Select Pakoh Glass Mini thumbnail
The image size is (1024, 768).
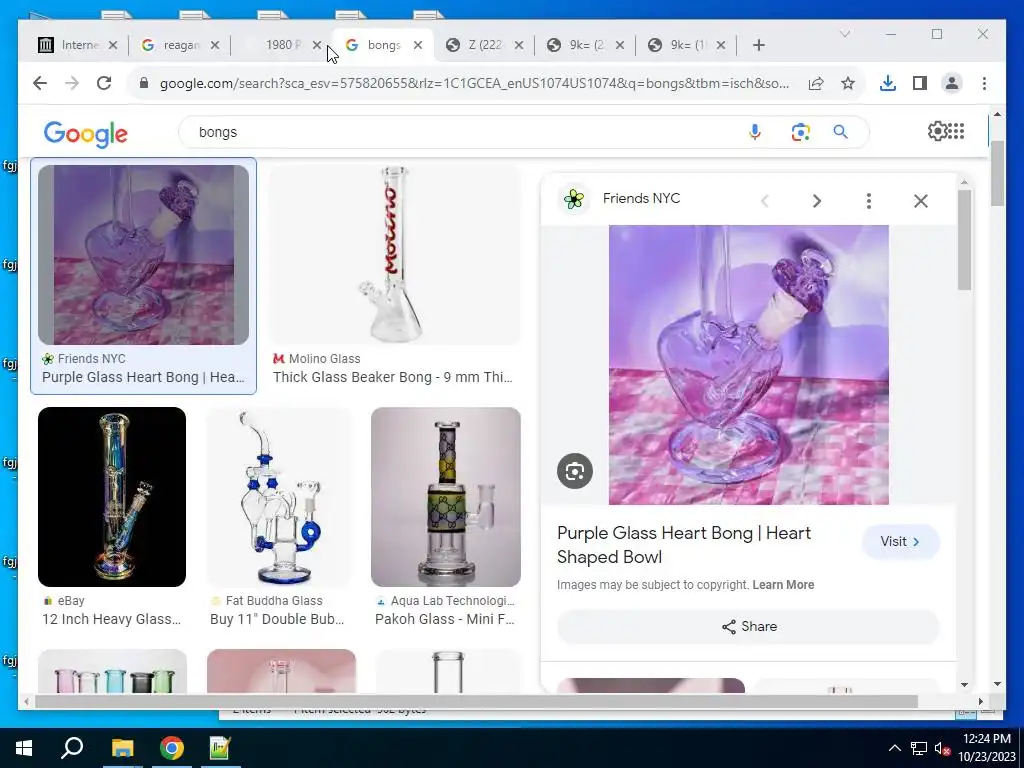coord(445,497)
